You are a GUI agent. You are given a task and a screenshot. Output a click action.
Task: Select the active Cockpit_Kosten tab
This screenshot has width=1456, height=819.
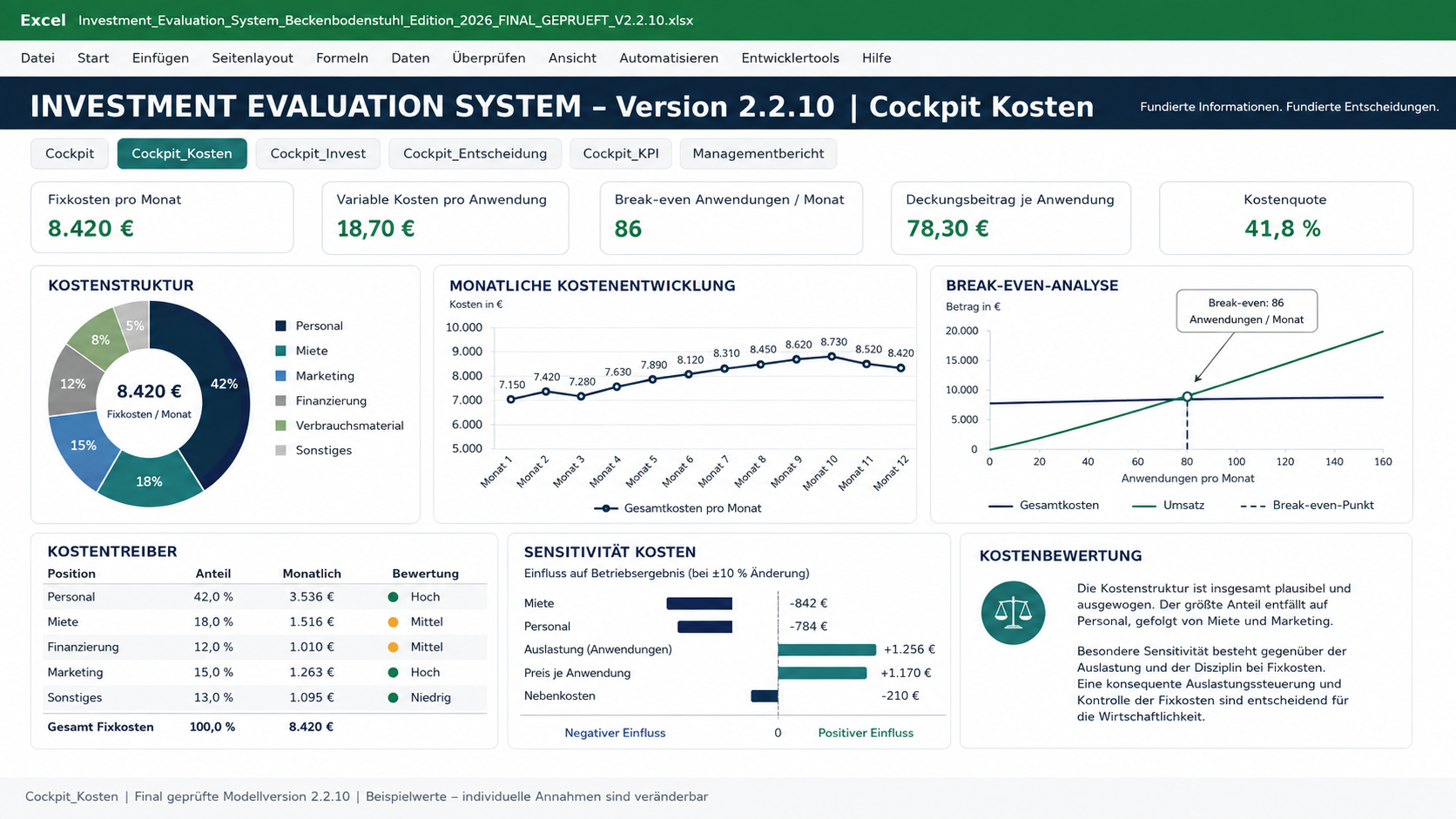[x=182, y=154]
